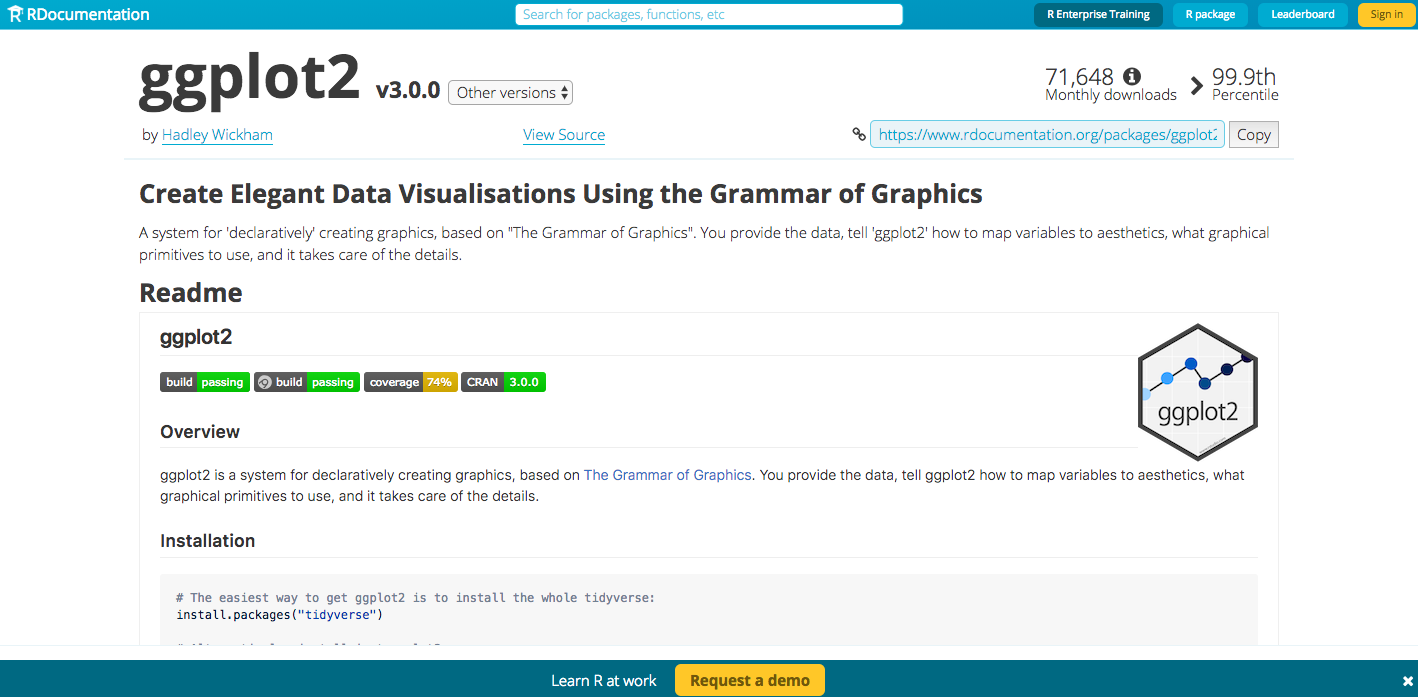This screenshot has width=1418, height=697.
Task: Open R Enterprise Training menu item
Action: coord(1098,14)
